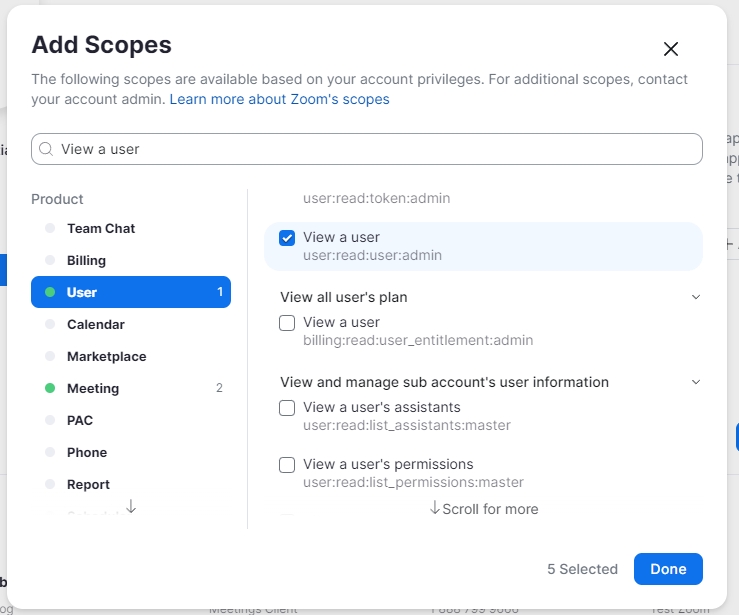Uncheck View a user user:read:user:admin
The image size is (739, 615).
pyautogui.click(x=287, y=238)
